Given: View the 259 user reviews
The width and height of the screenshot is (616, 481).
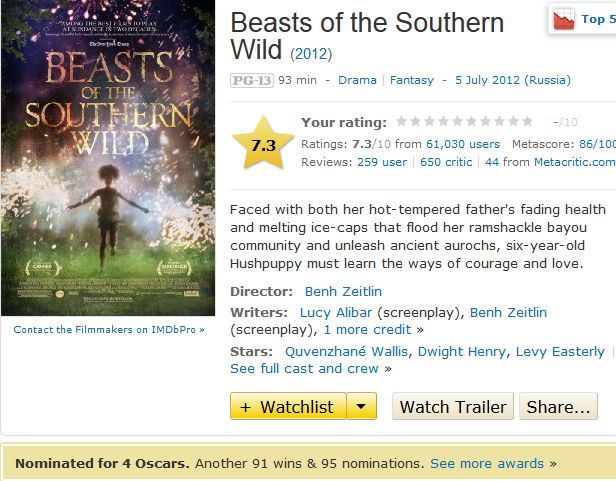Looking at the screenshot, I should tap(382, 162).
